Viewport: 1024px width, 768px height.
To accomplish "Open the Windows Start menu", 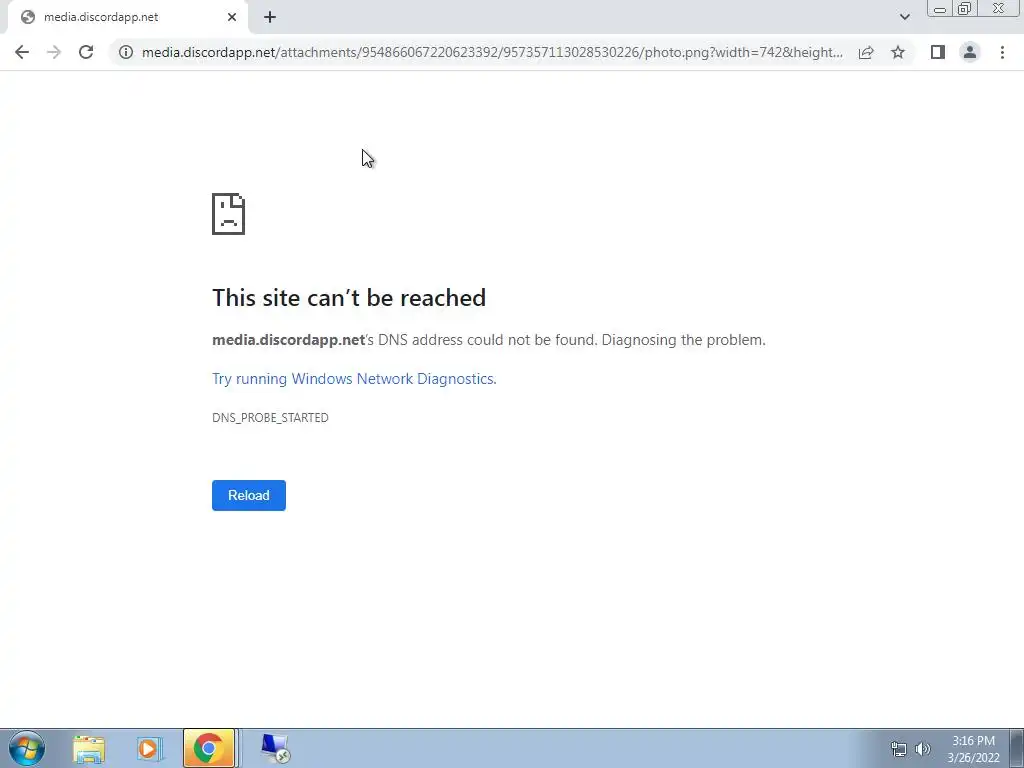I will tap(27, 748).
